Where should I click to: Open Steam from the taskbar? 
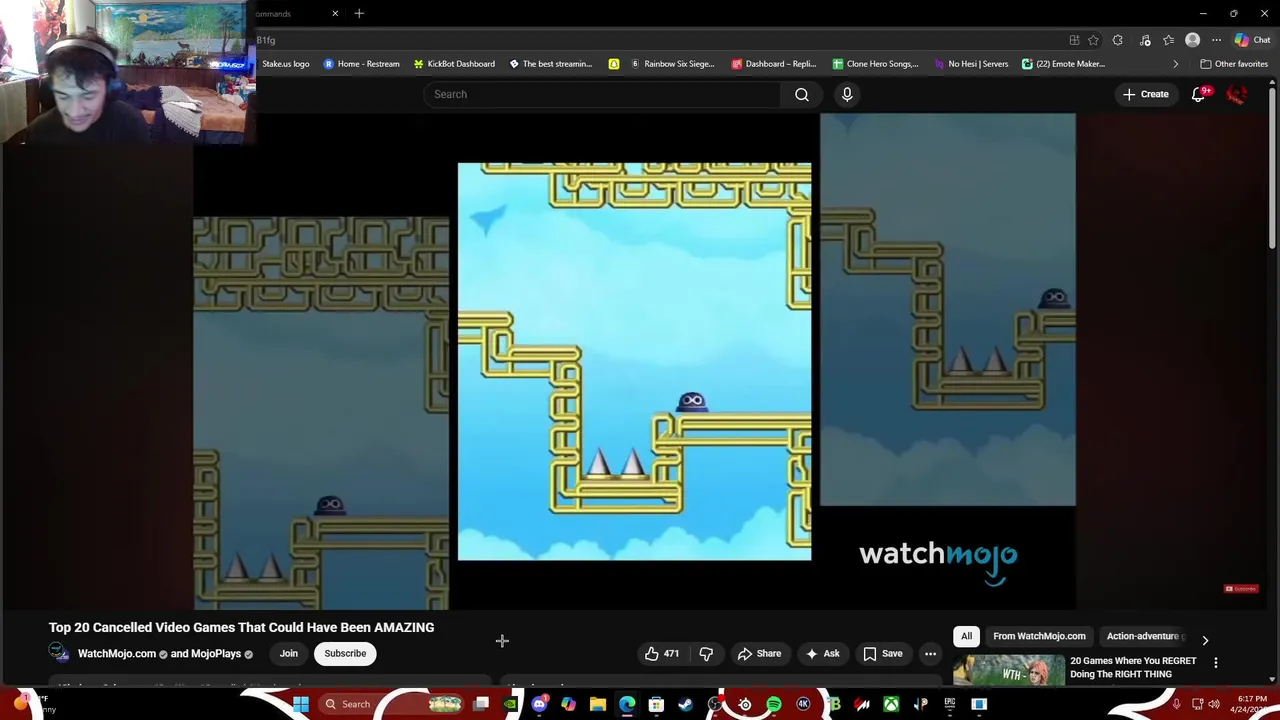coord(686,704)
